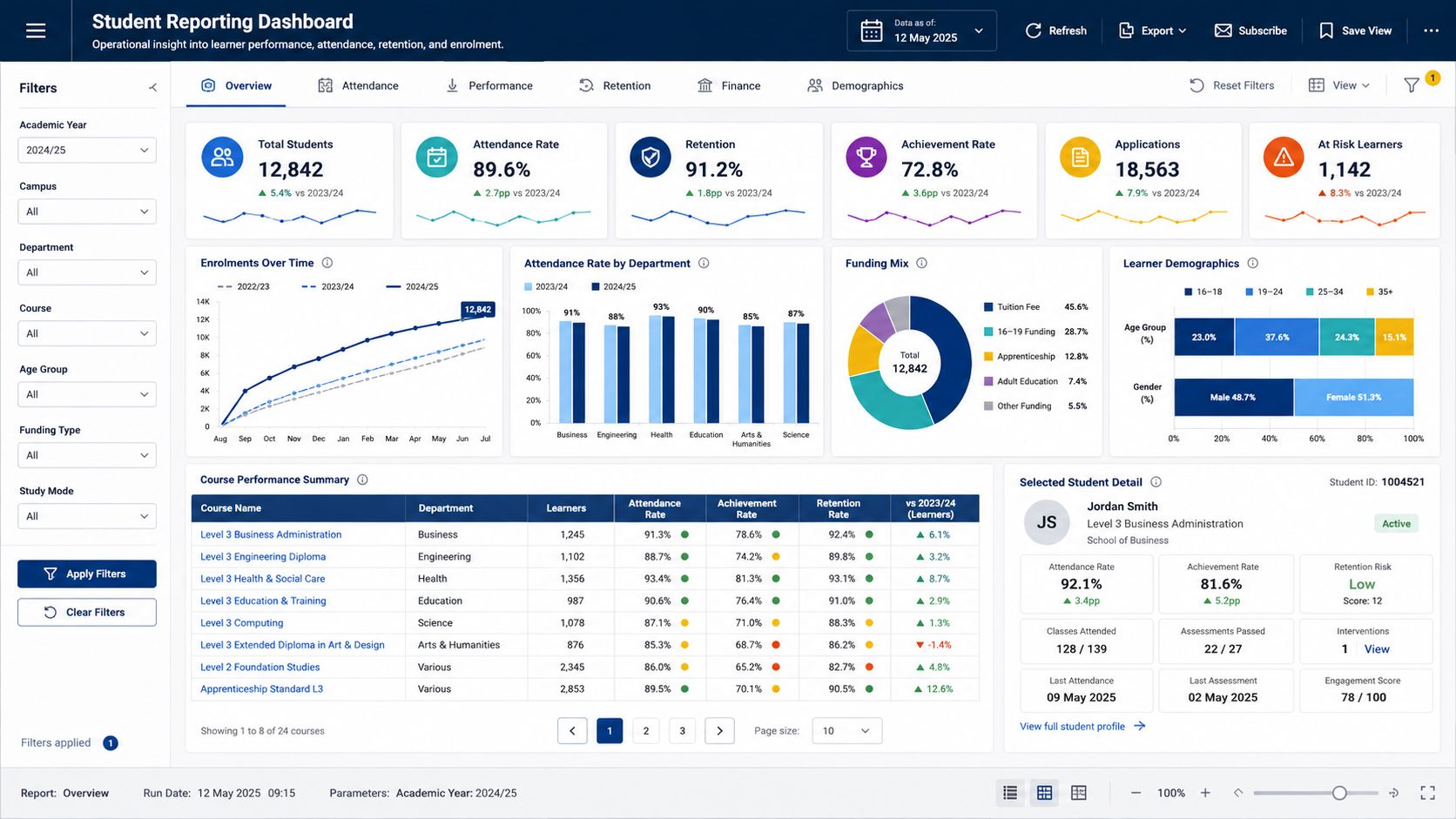Go to page 2 of courses
The width and height of the screenshot is (1456, 819).
(x=646, y=731)
